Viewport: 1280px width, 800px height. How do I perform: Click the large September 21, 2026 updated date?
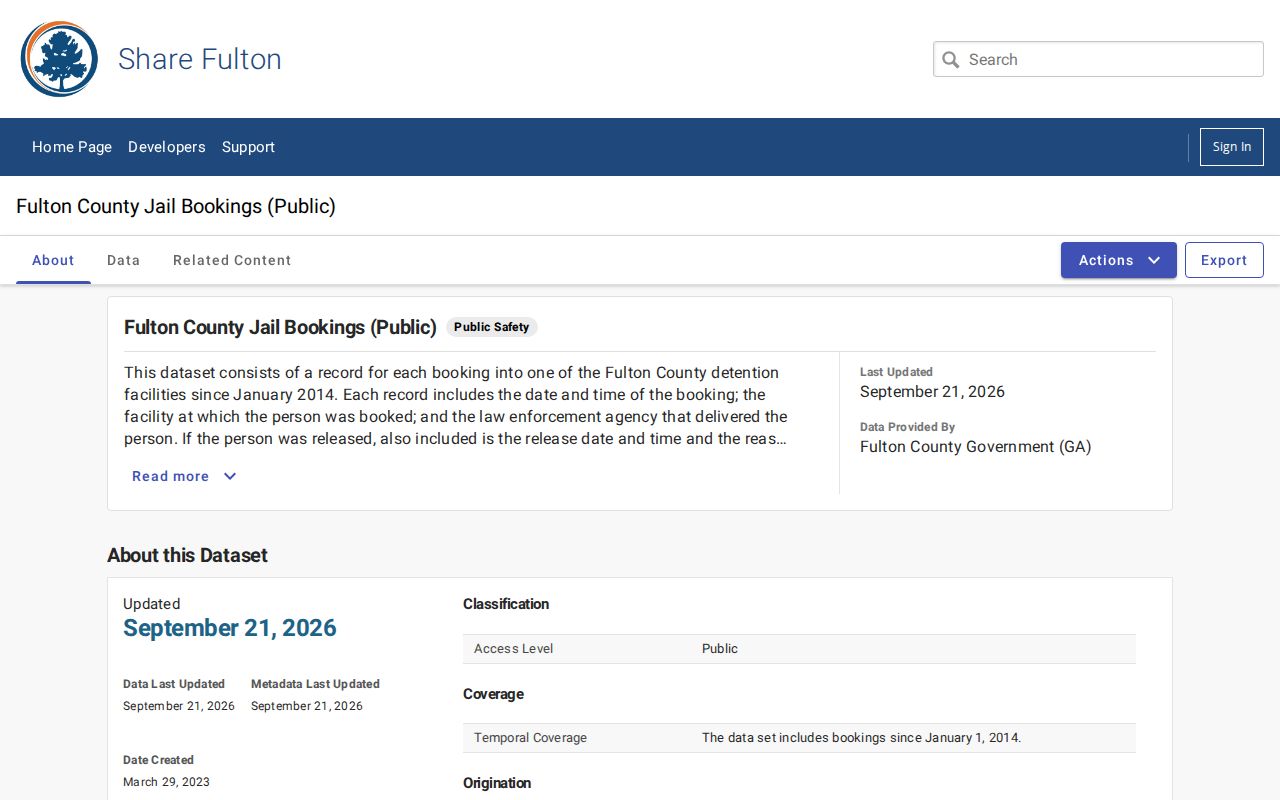point(230,628)
